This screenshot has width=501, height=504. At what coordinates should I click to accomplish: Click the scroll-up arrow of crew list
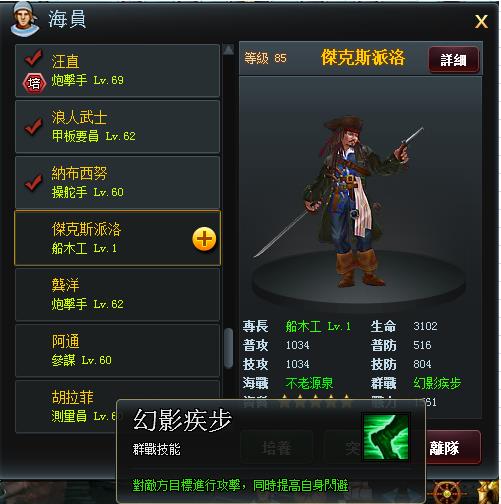228,50
